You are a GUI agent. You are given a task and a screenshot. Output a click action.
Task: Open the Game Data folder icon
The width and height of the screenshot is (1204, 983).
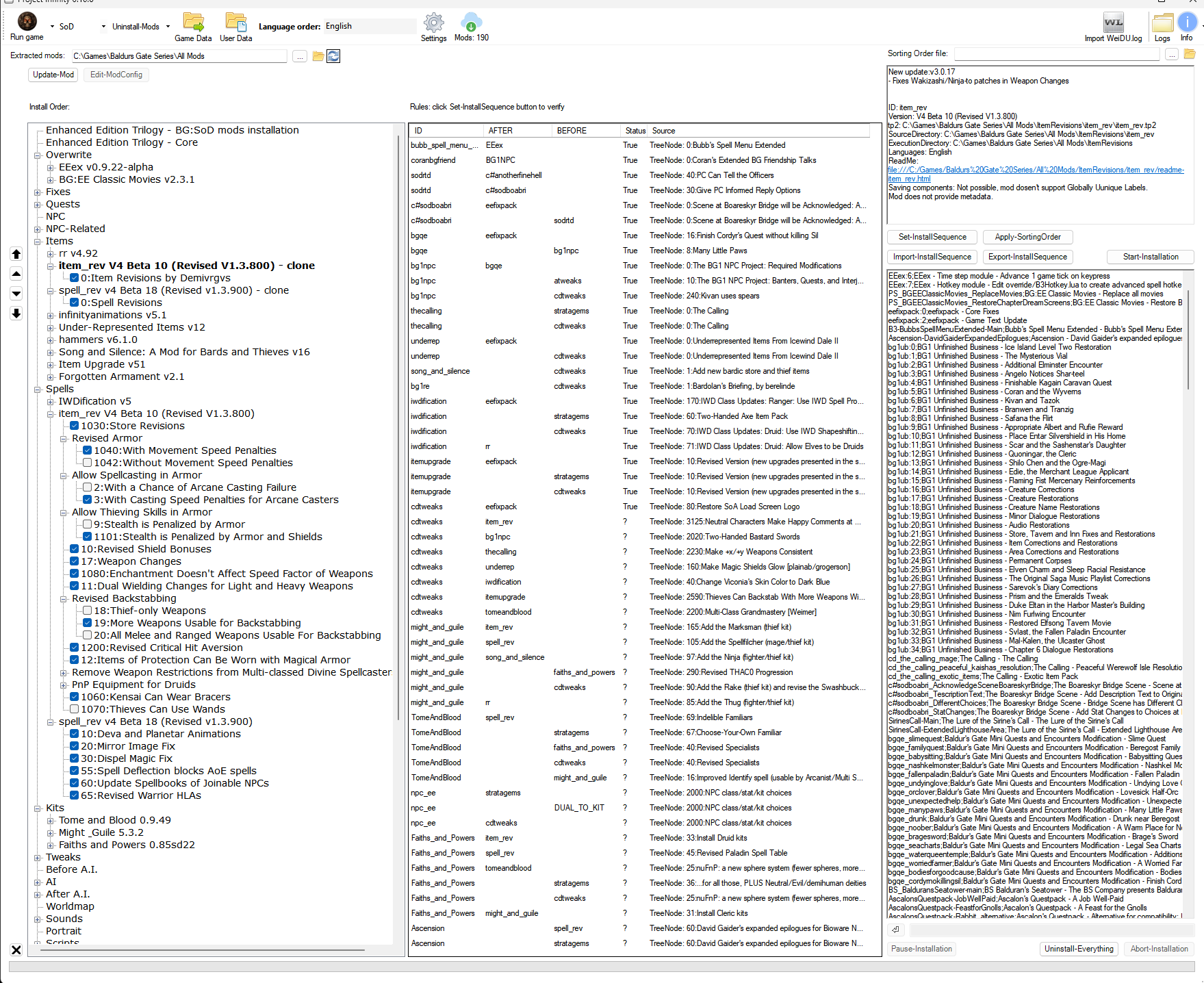pyautogui.click(x=194, y=21)
